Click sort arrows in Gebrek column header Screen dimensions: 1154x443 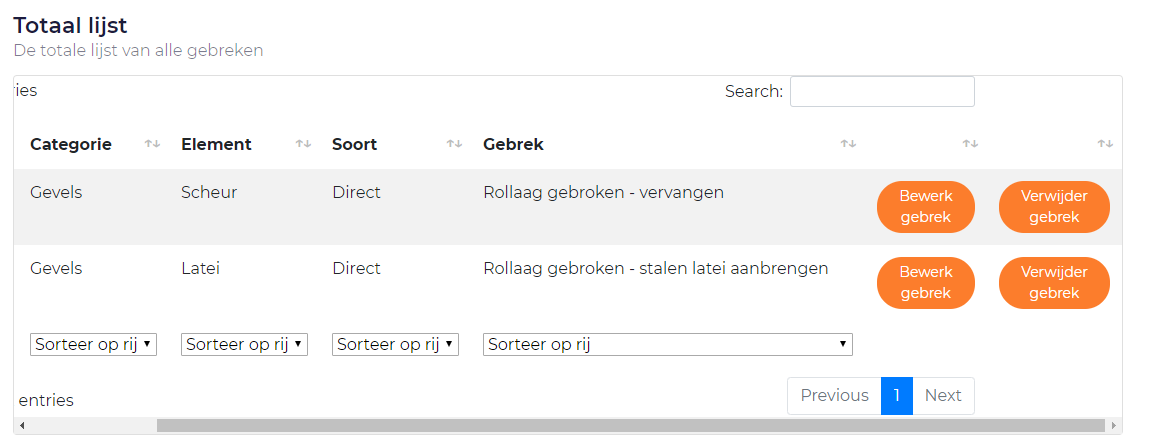(848, 144)
